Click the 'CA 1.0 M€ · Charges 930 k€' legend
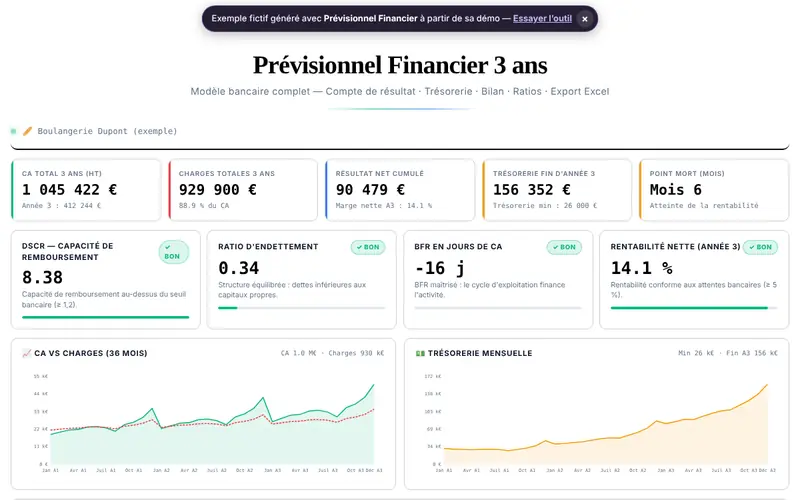 point(332,353)
